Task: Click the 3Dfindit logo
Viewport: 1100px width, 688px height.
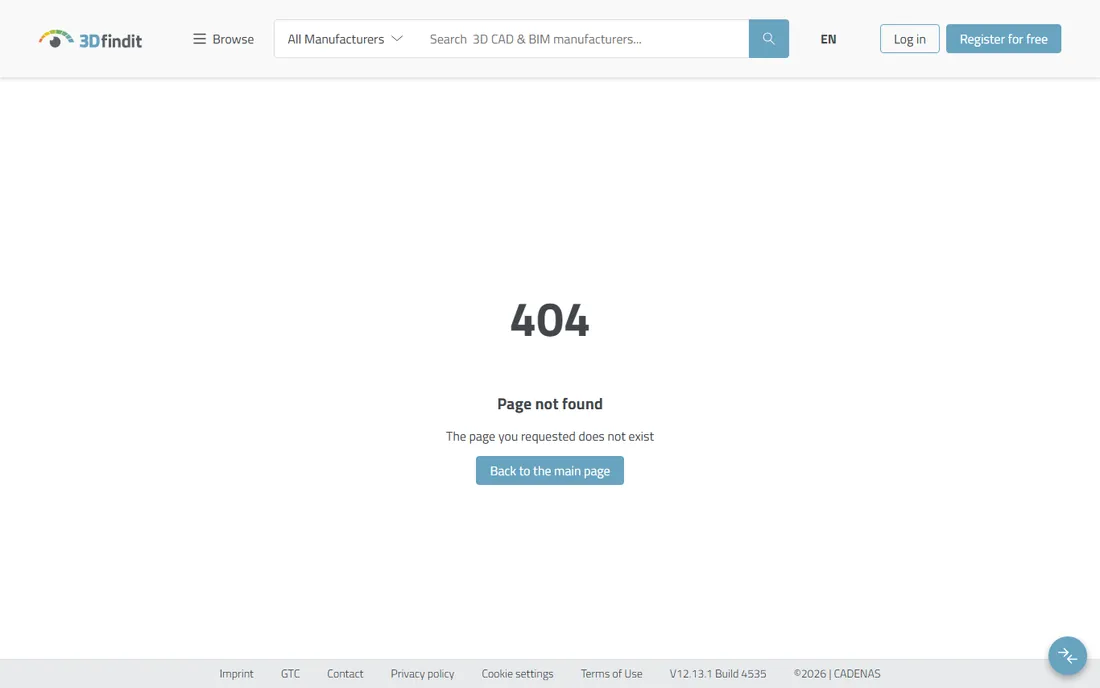Action: click(90, 39)
